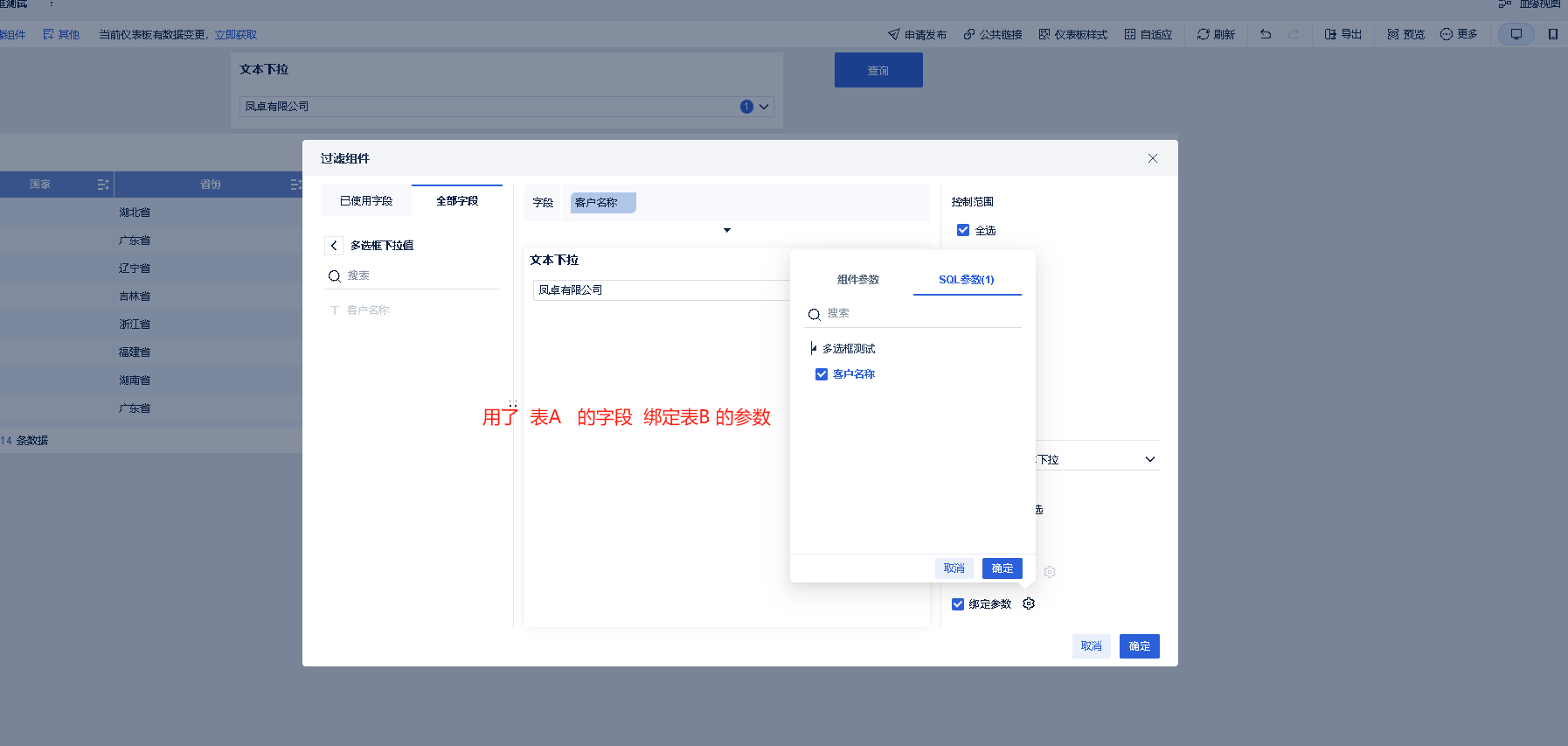The height and width of the screenshot is (746, 1568).
Task: Click the 申请发布 paper plane icon
Action: (x=893, y=34)
